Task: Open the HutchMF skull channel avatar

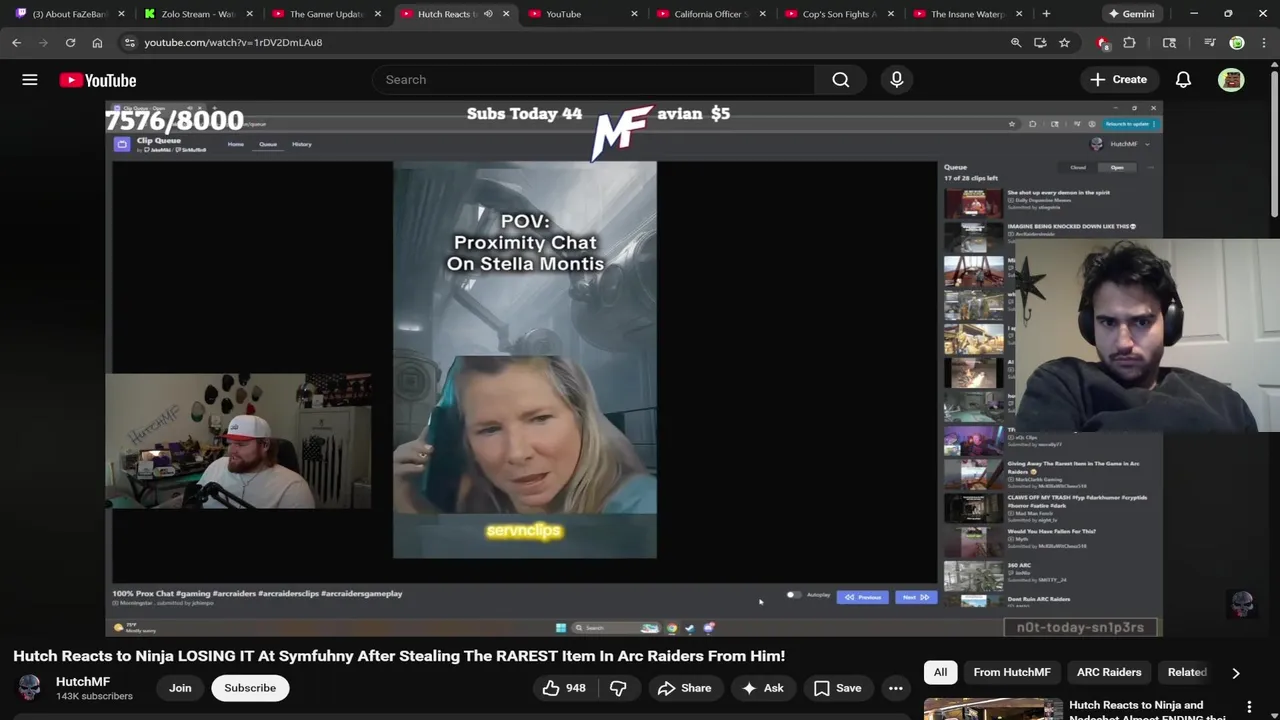Action: 29,688
